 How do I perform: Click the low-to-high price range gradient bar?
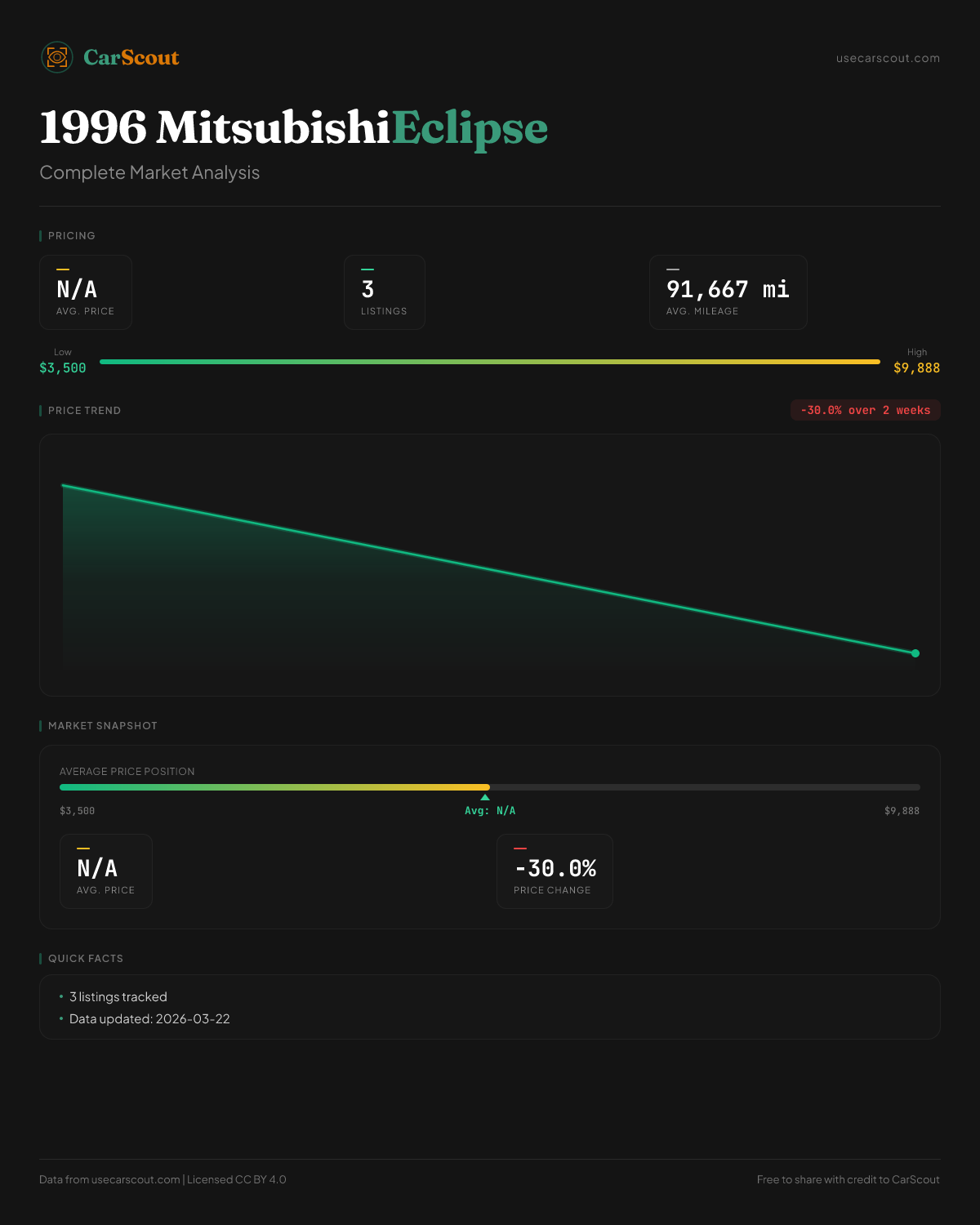pos(490,362)
